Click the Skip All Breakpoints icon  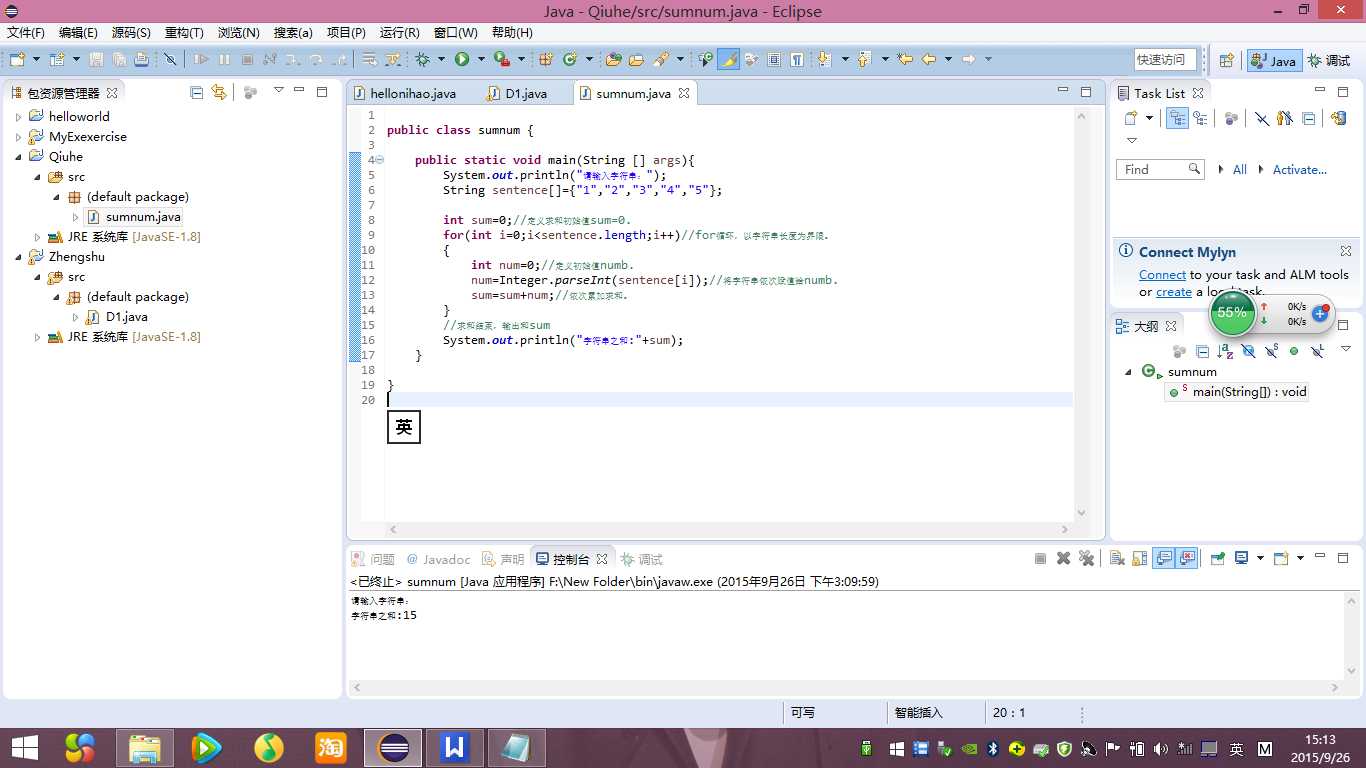point(170,60)
